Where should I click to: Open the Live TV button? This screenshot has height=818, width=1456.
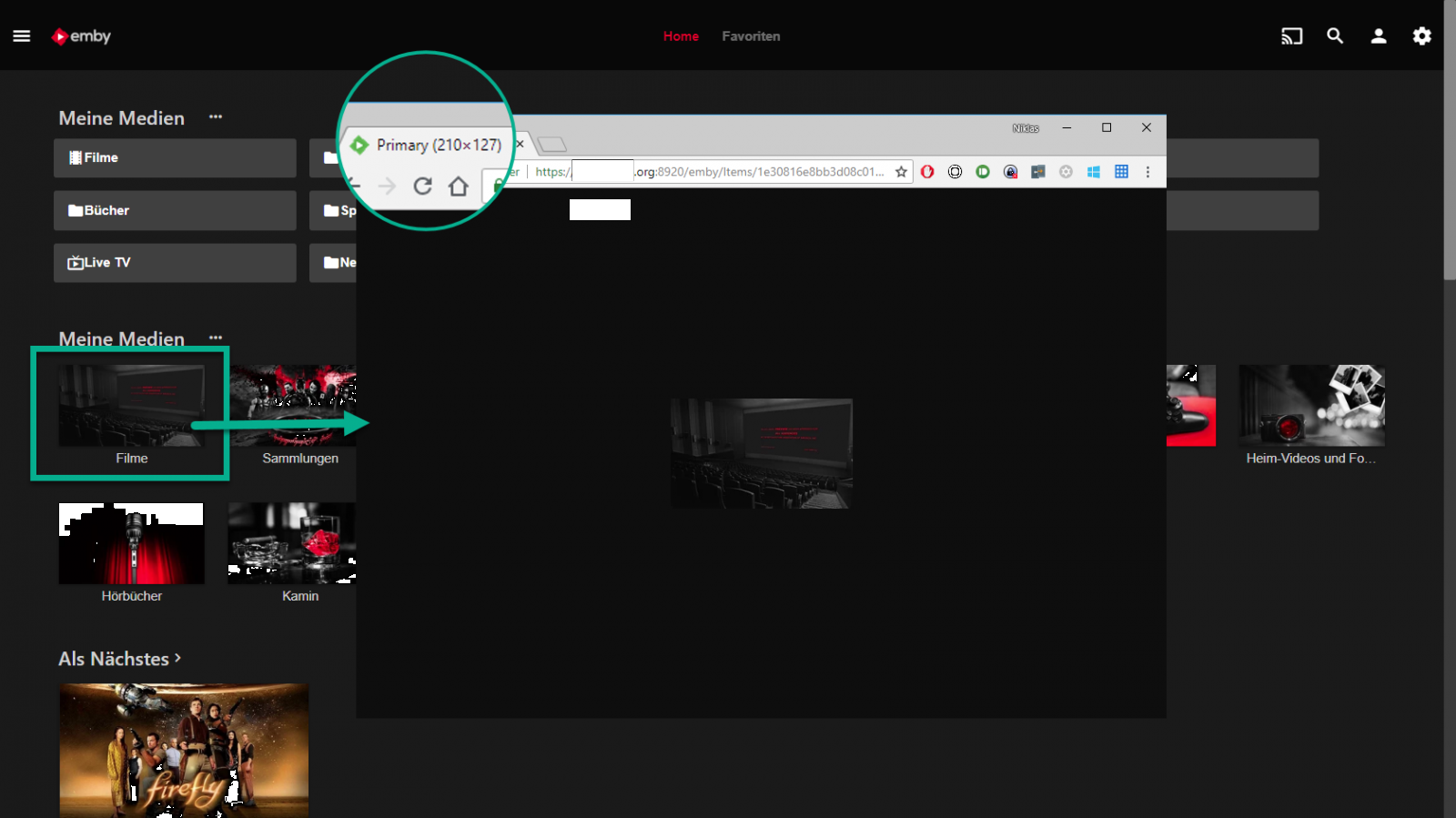click(175, 262)
